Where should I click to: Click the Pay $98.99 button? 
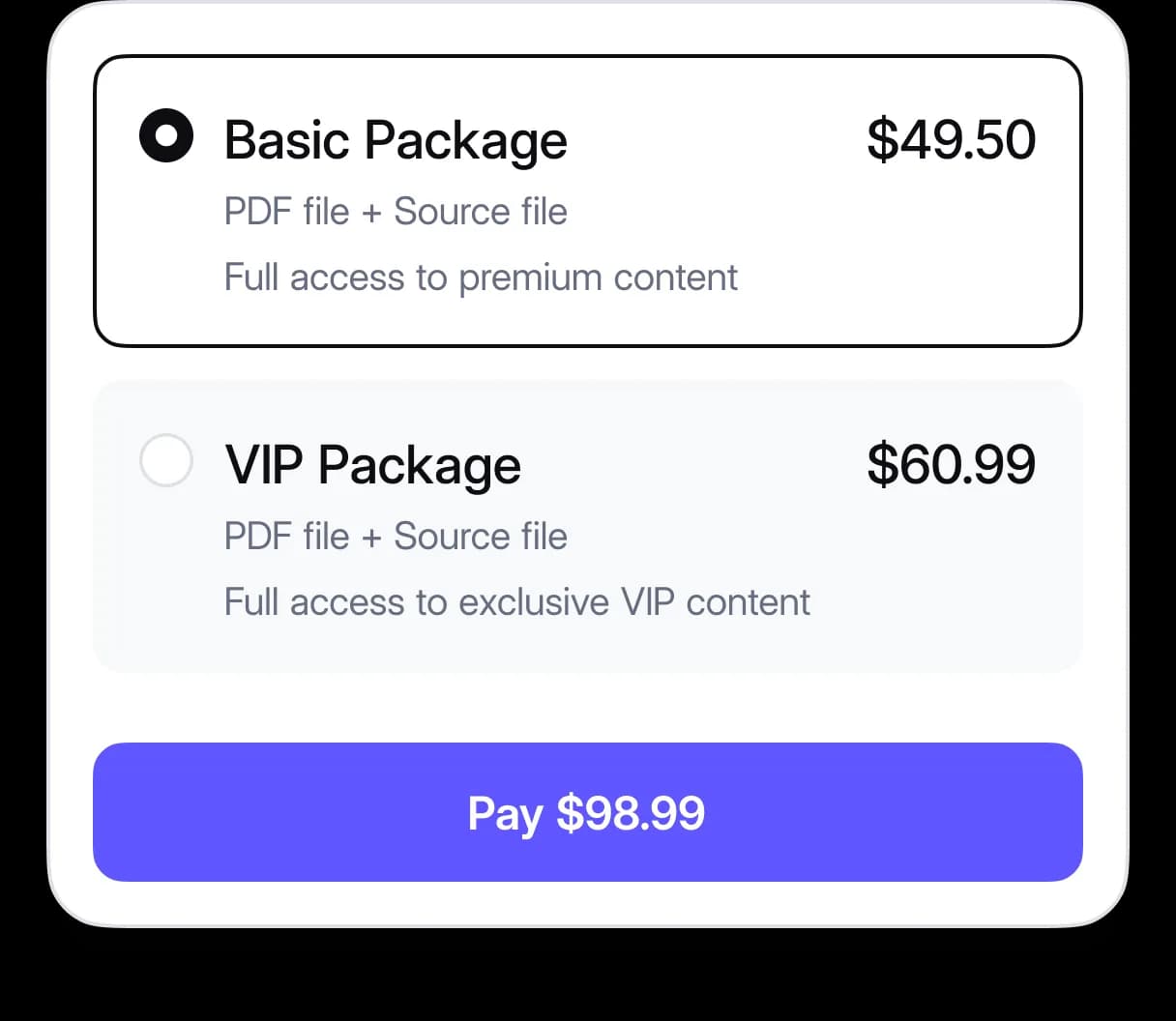(588, 812)
